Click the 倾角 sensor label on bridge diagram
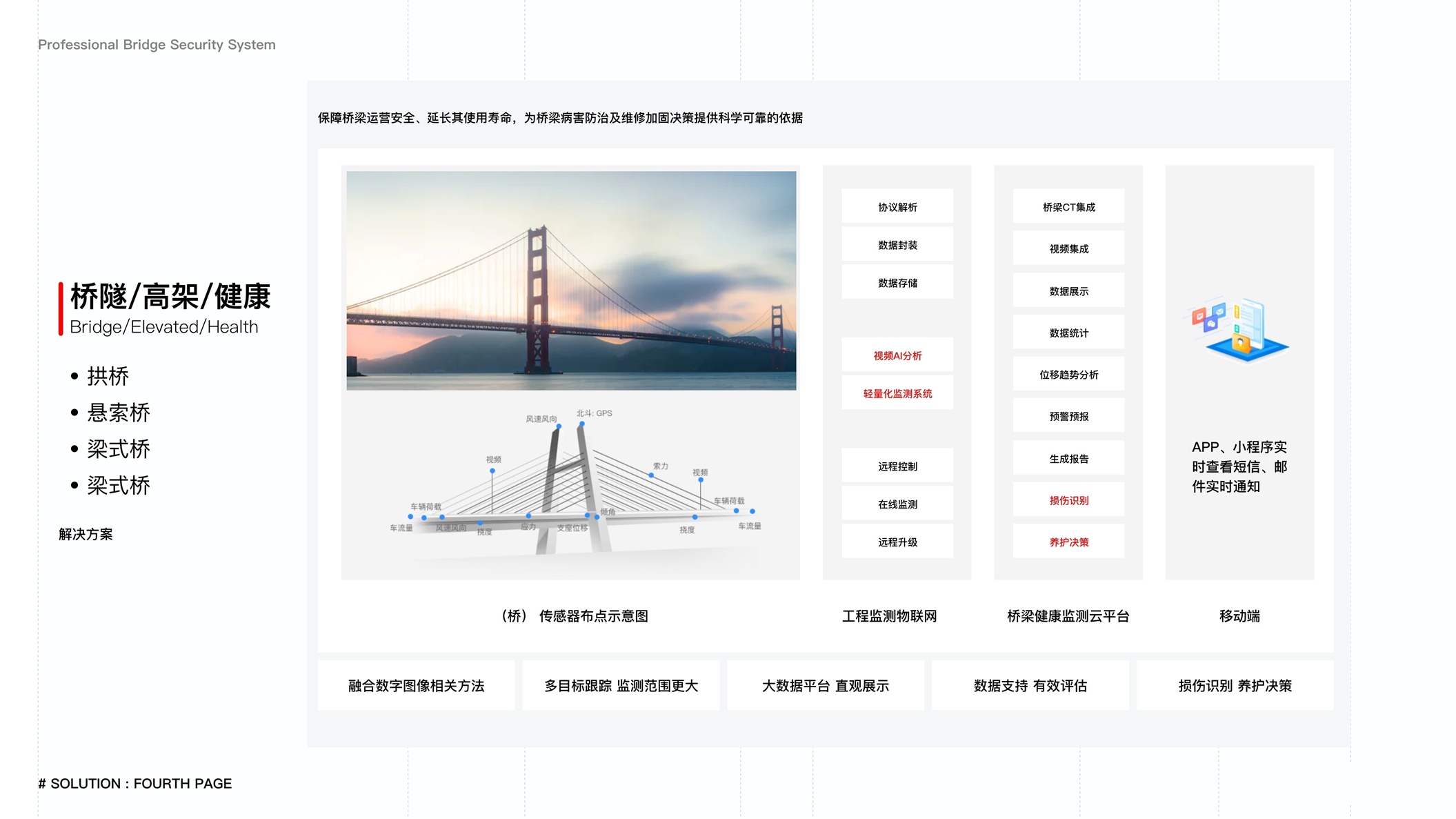The width and height of the screenshot is (1456, 819). [608, 512]
